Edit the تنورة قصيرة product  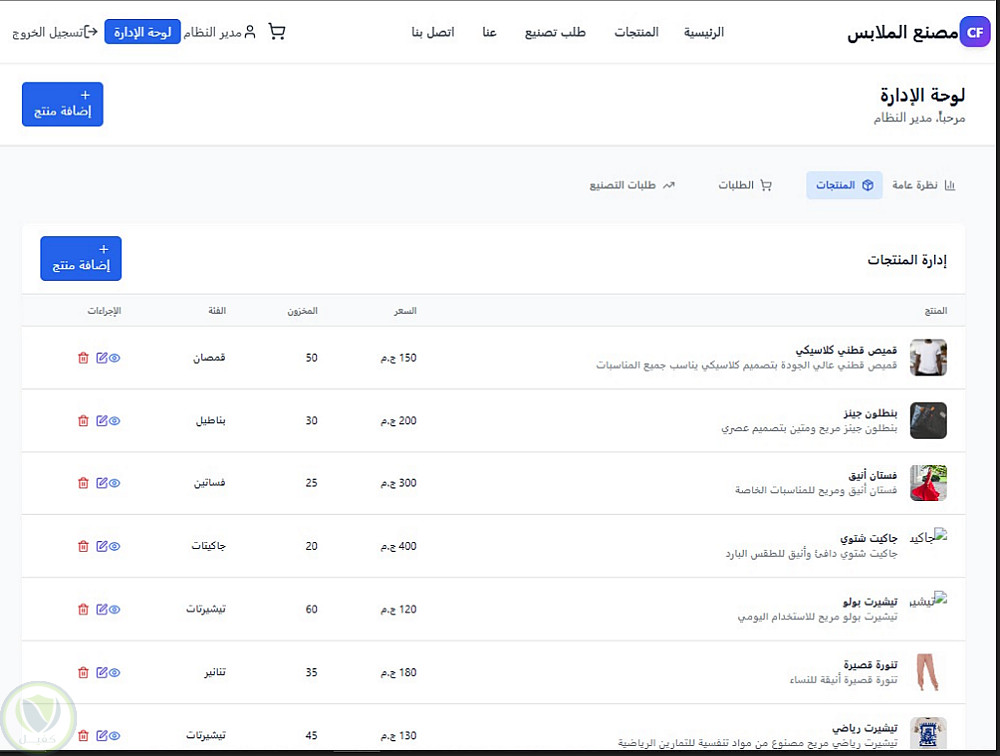click(x=101, y=672)
